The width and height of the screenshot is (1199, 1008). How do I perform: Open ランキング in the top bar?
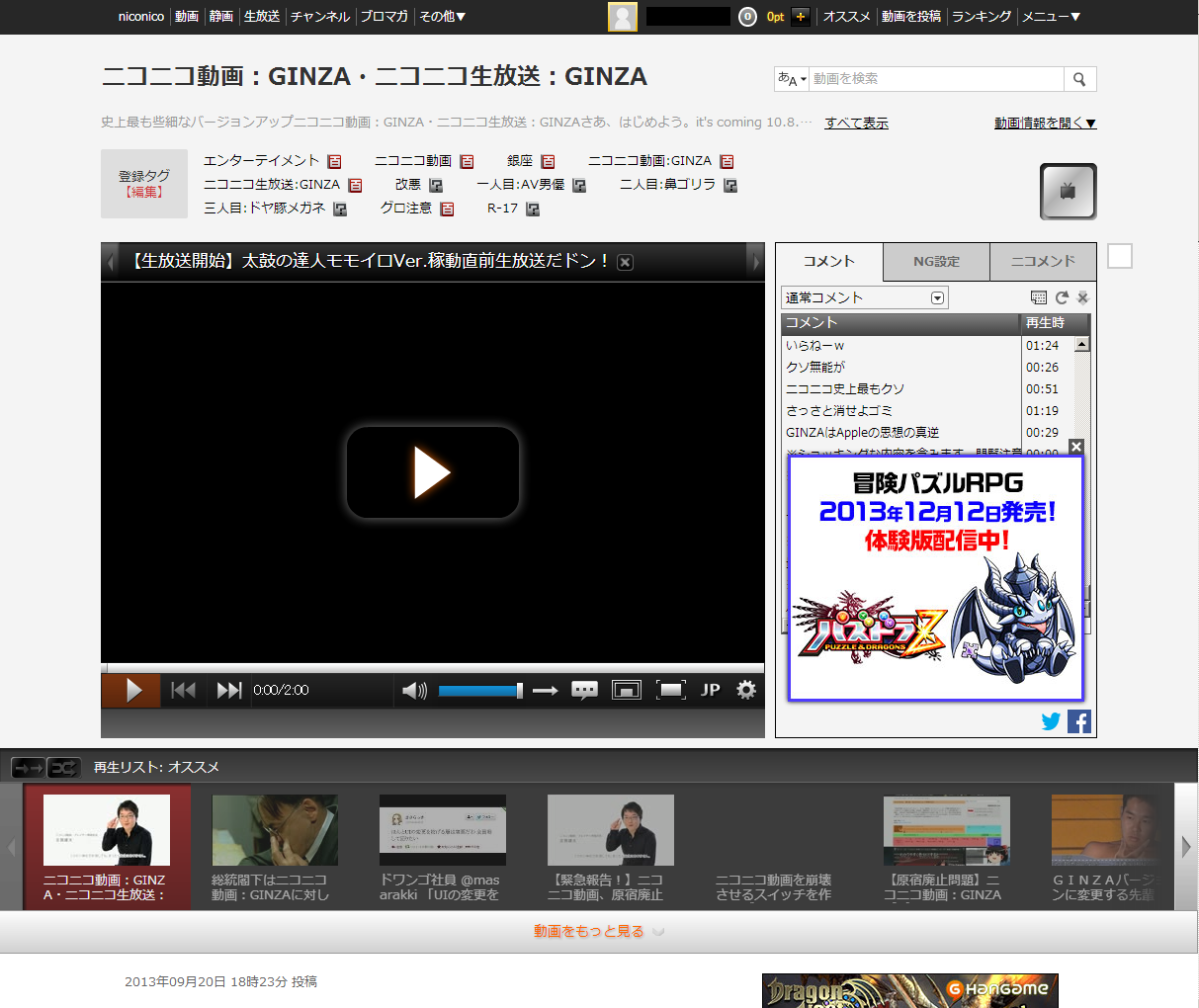(x=982, y=17)
